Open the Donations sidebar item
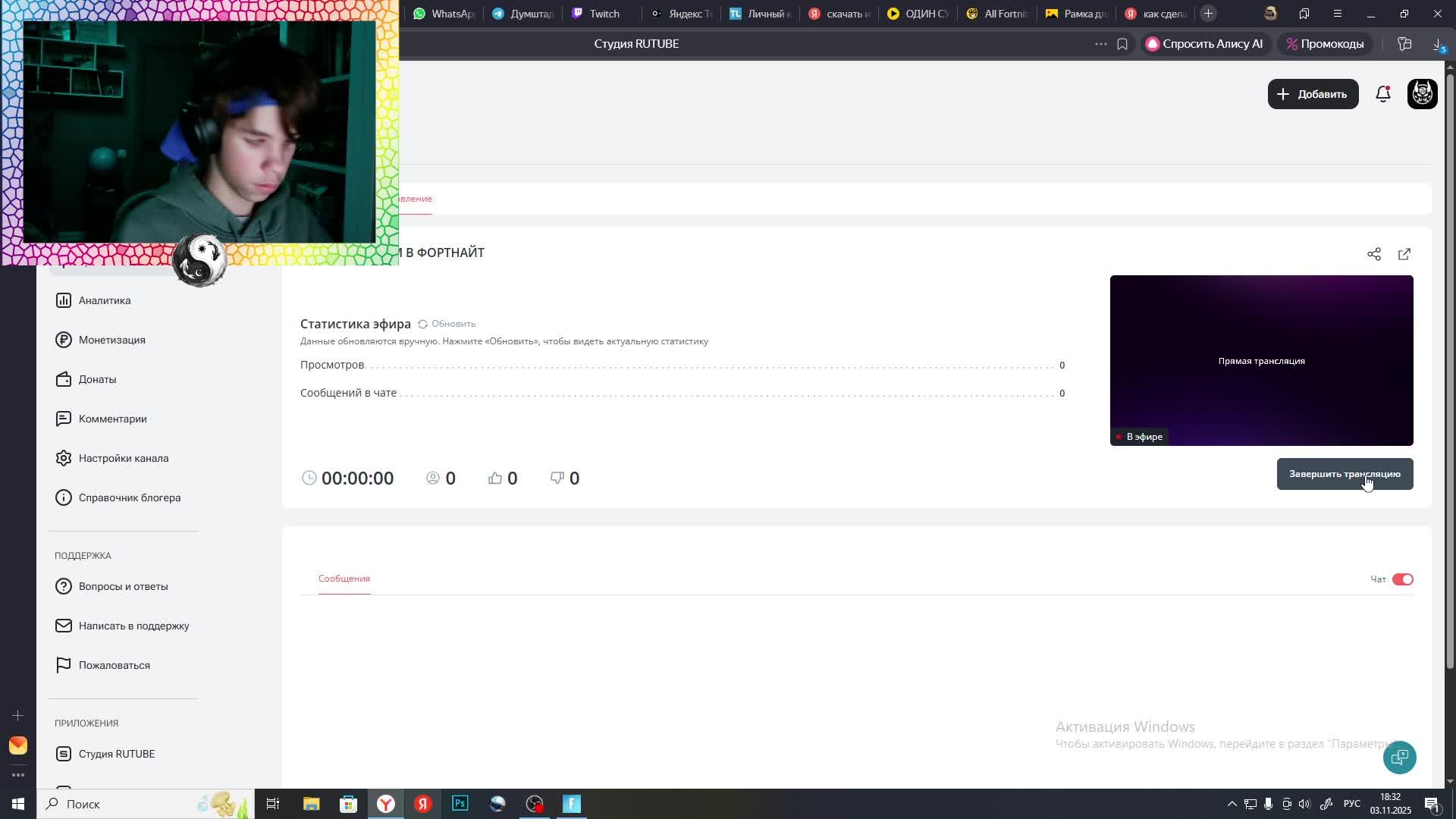The height and width of the screenshot is (819, 1456). pyautogui.click(x=97, y=379)
